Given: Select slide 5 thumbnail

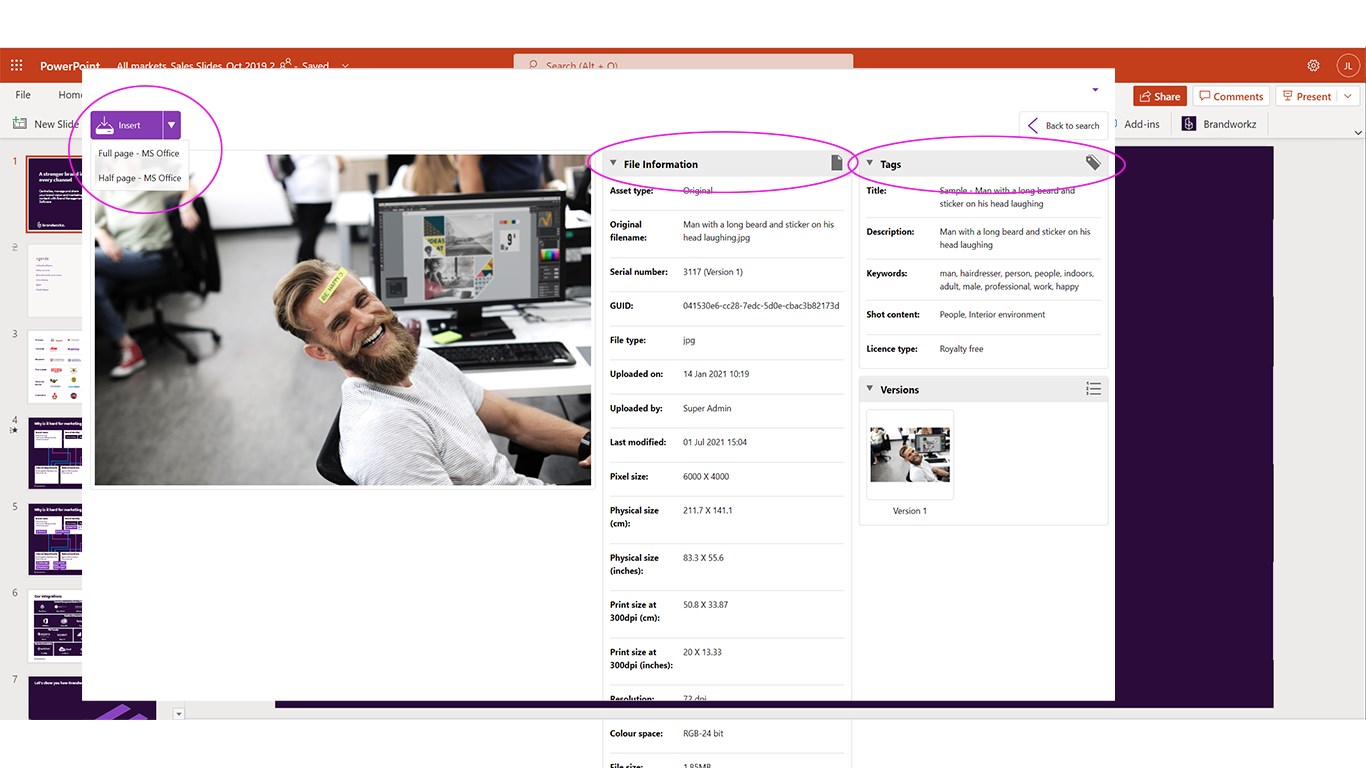Looking at the screenshot, I should [x=55, y=539].
